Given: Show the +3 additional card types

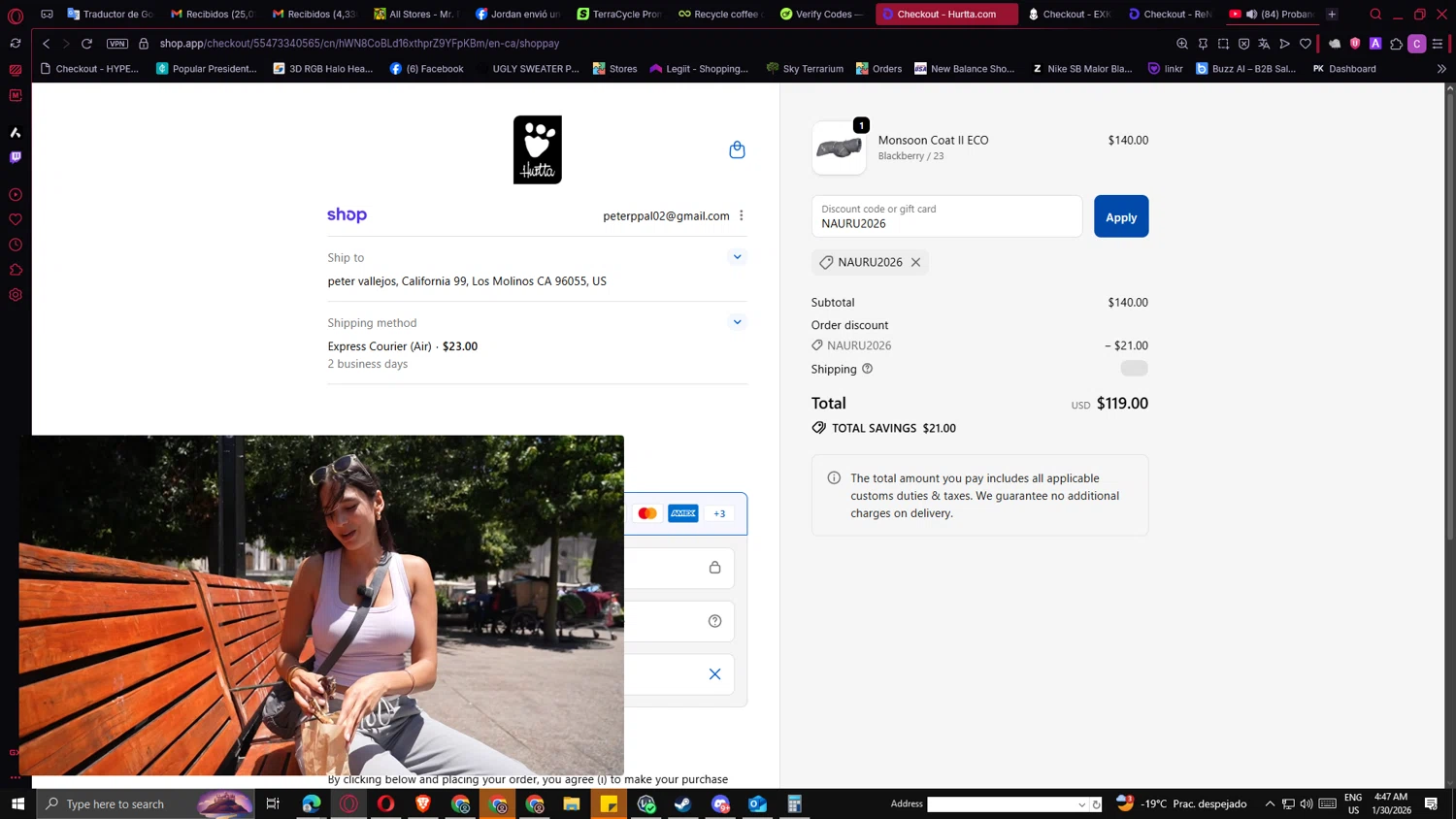Looking at the screenshot, I should click(x=719, y=513).
